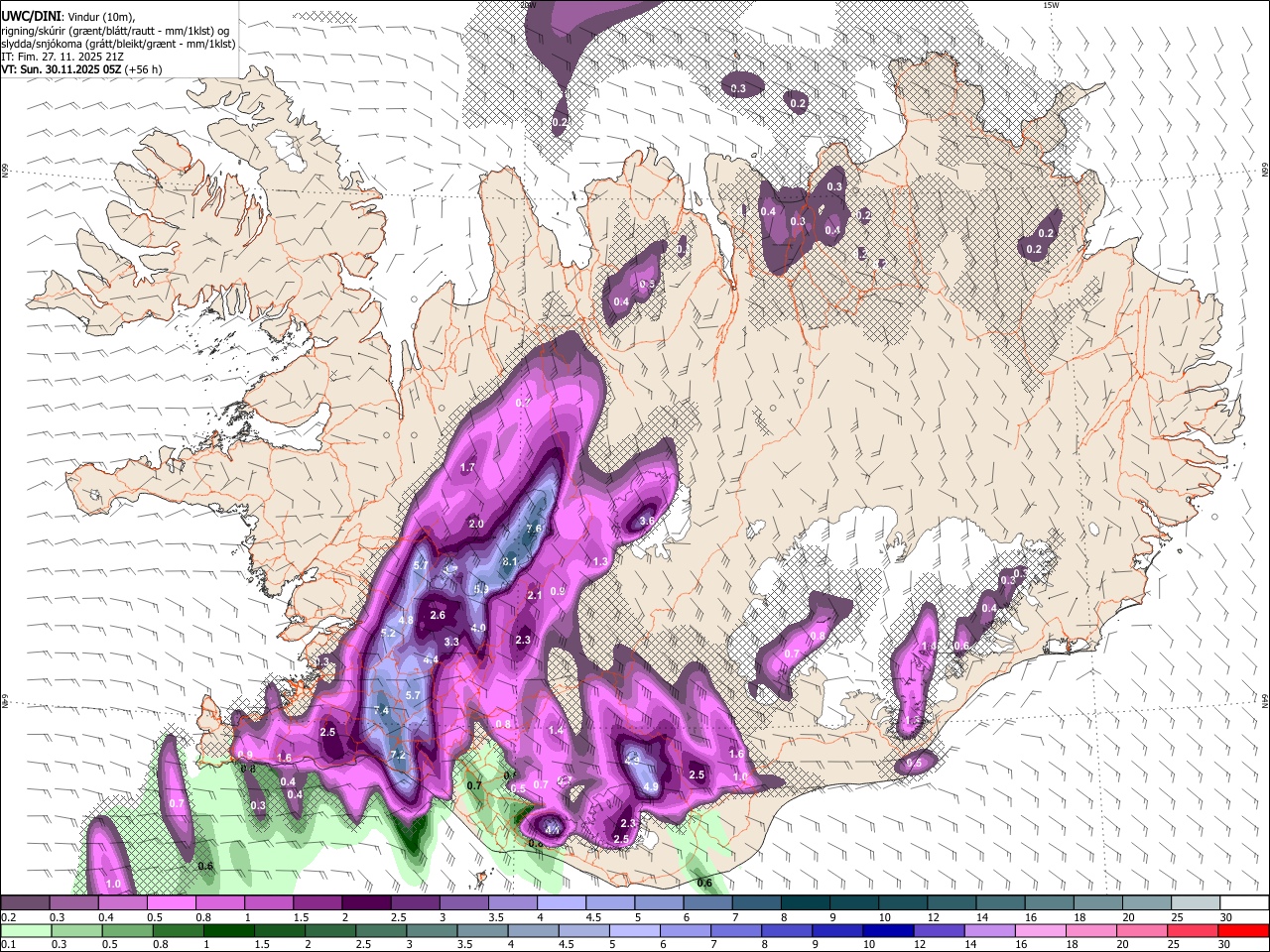Click the 7.4 precipitation value on map

(x=382, y=711)
